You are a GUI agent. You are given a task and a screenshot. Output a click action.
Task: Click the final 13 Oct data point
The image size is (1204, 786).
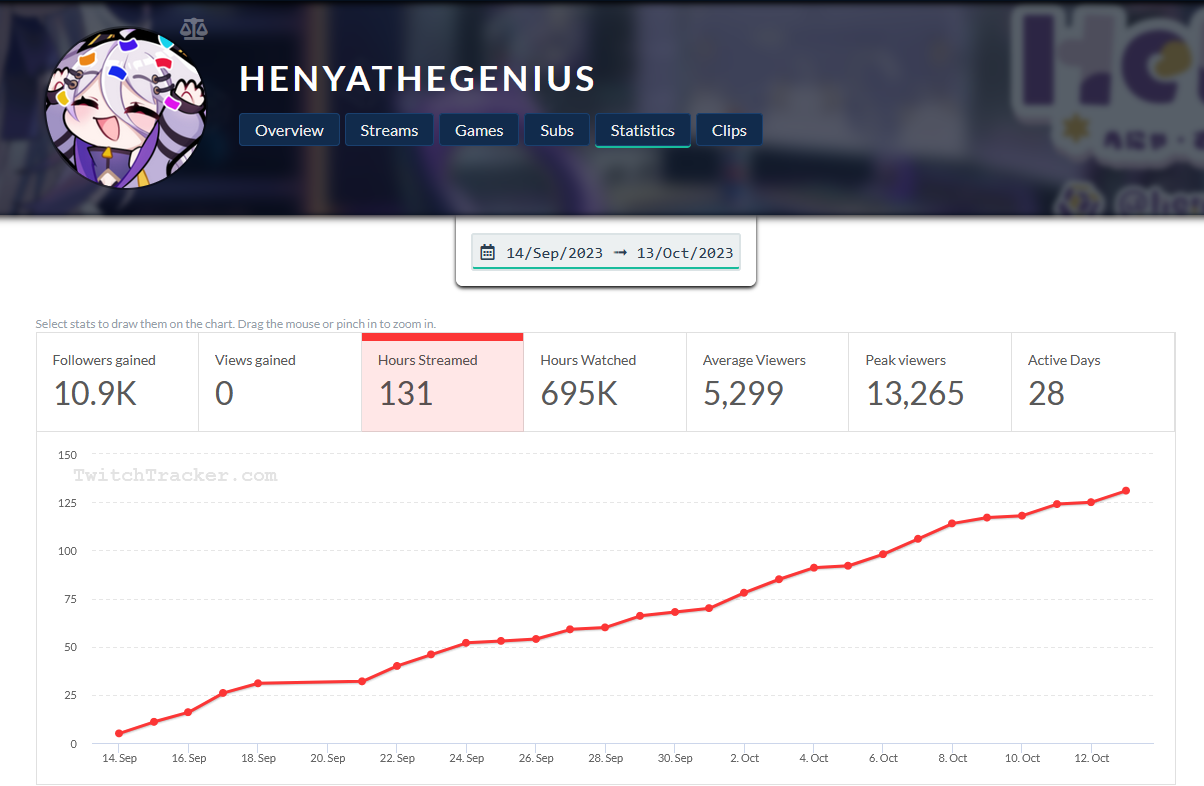pos(1126,490)
